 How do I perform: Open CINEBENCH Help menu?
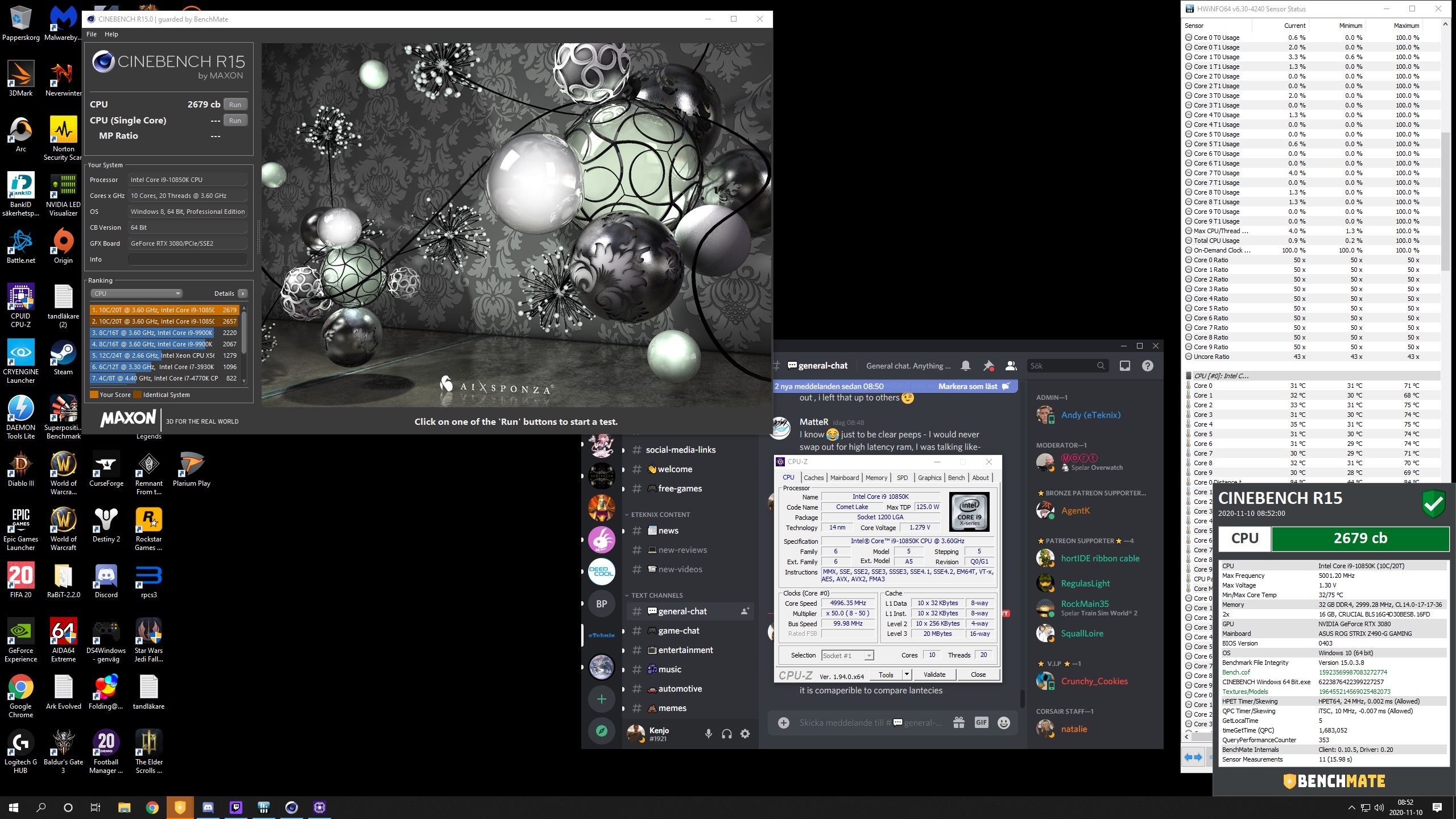(x=111, y=34)
